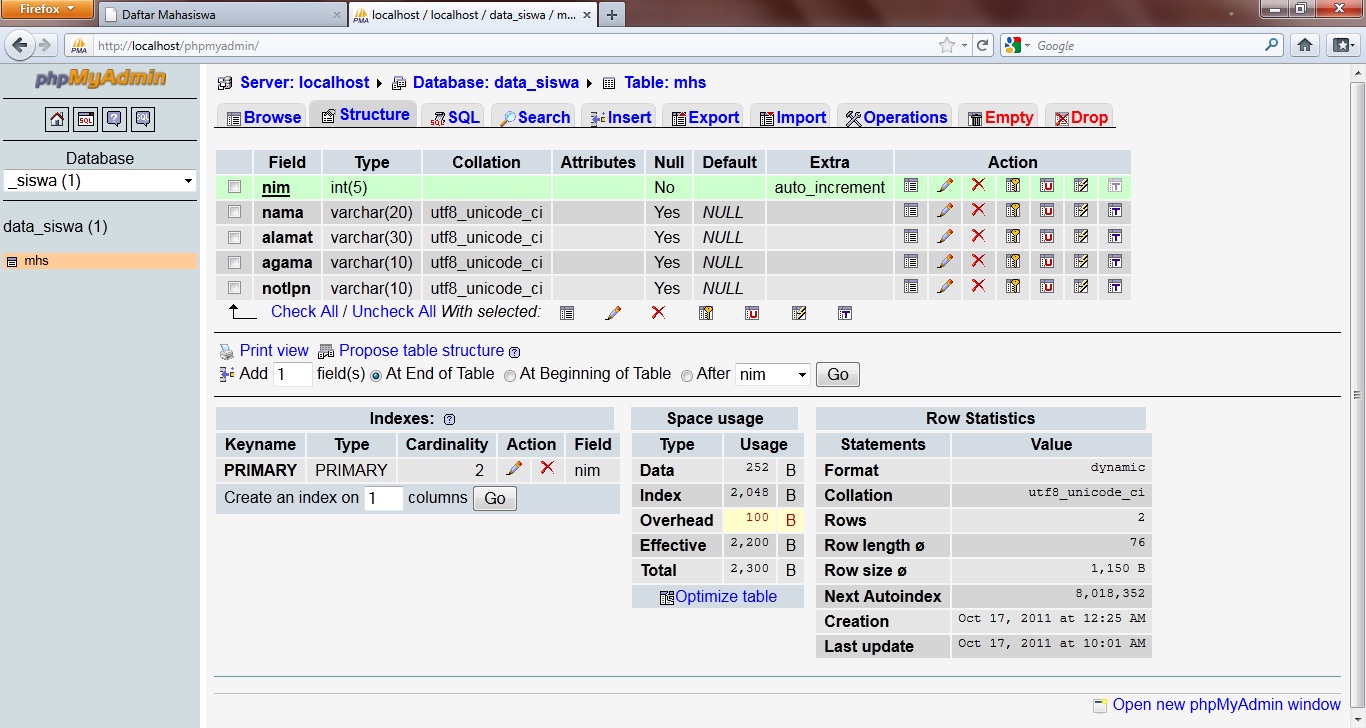The image size is (1366, 728).
Task: Drop the notlpn field with the red X
Action: (x=978, y=287)
